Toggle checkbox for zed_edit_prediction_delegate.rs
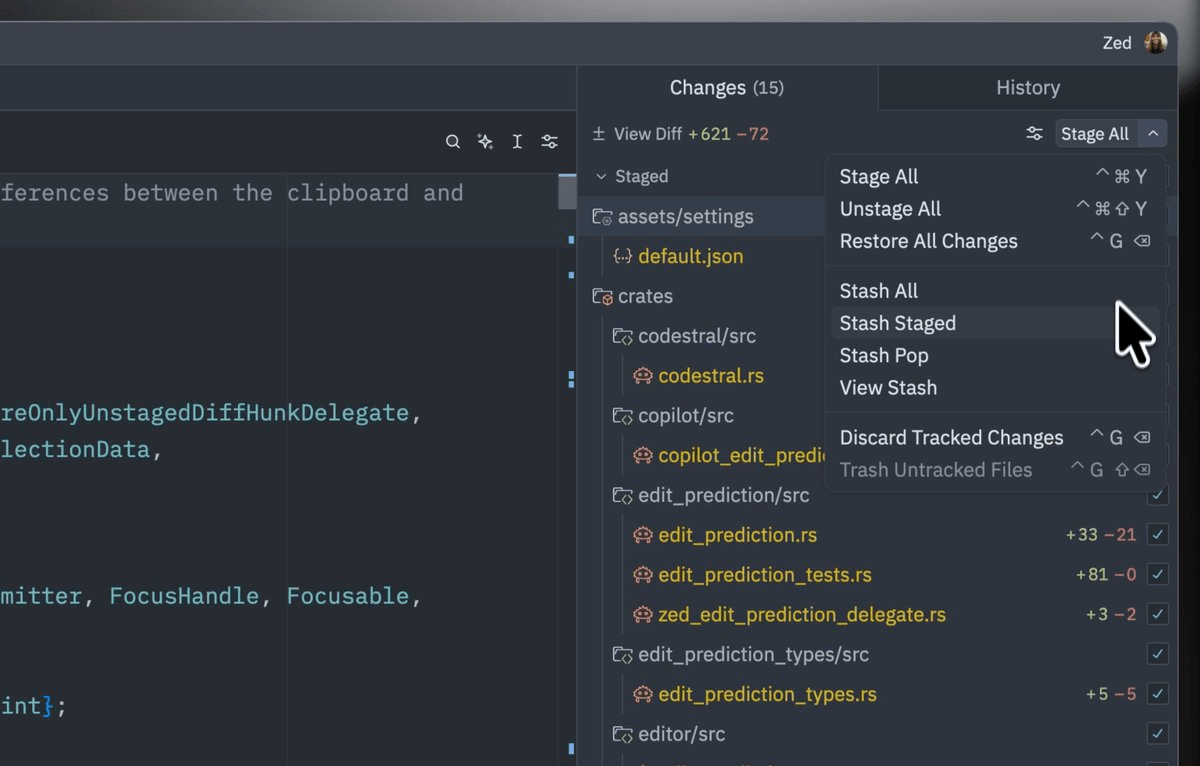Viewport: 1200px width, 766px height. click(1158, 614)
